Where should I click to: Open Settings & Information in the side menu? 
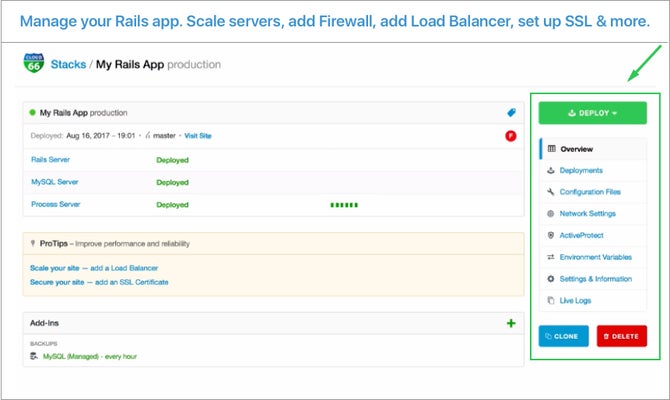pos(593,279)
